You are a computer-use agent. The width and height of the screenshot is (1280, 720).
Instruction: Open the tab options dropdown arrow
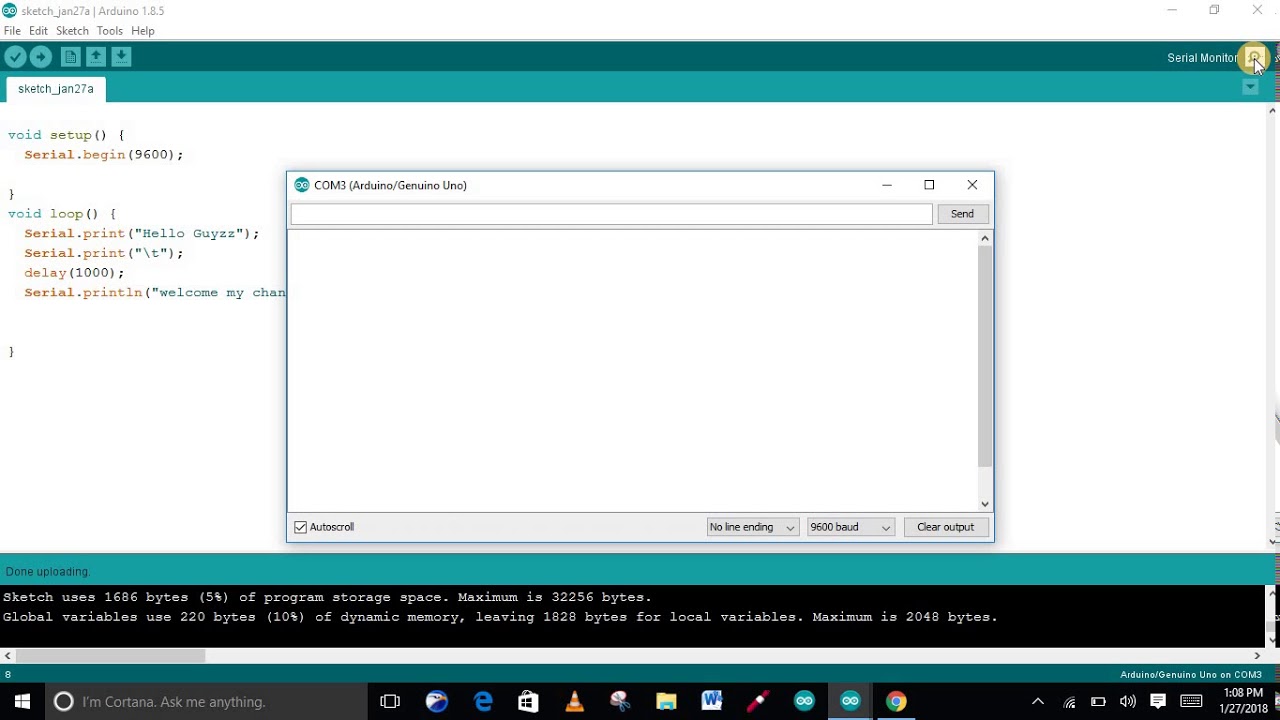(1250, 88)
